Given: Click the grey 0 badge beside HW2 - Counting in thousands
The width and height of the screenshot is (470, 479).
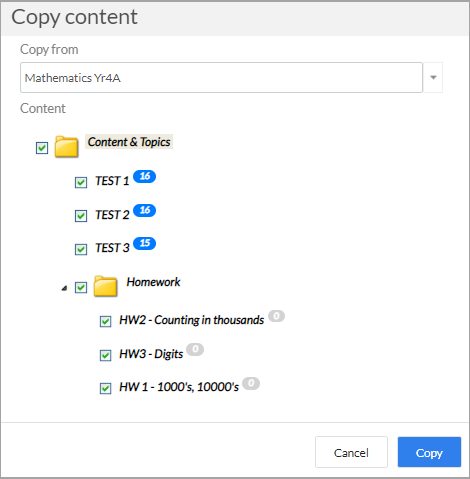Looking at the screenshot, I should (x=277, y=316).
